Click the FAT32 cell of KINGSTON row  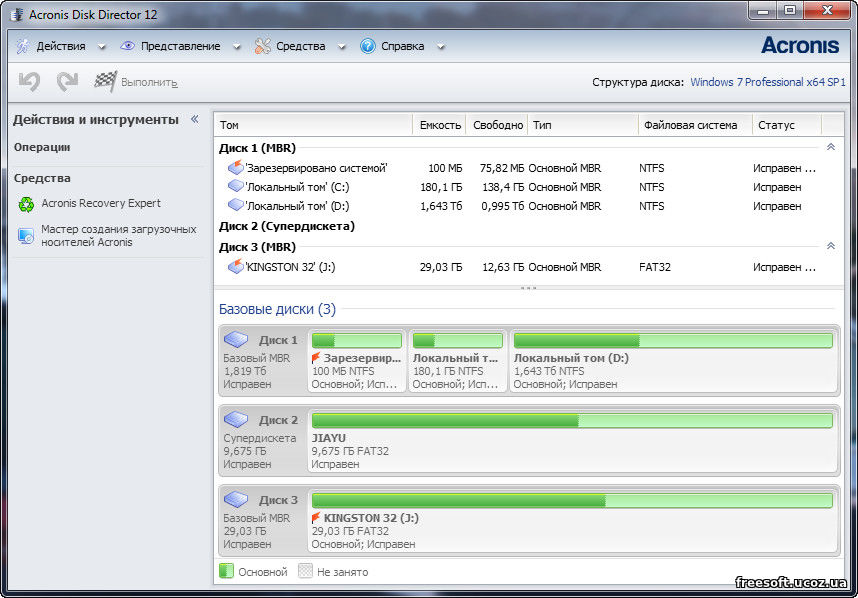point(654,267)
